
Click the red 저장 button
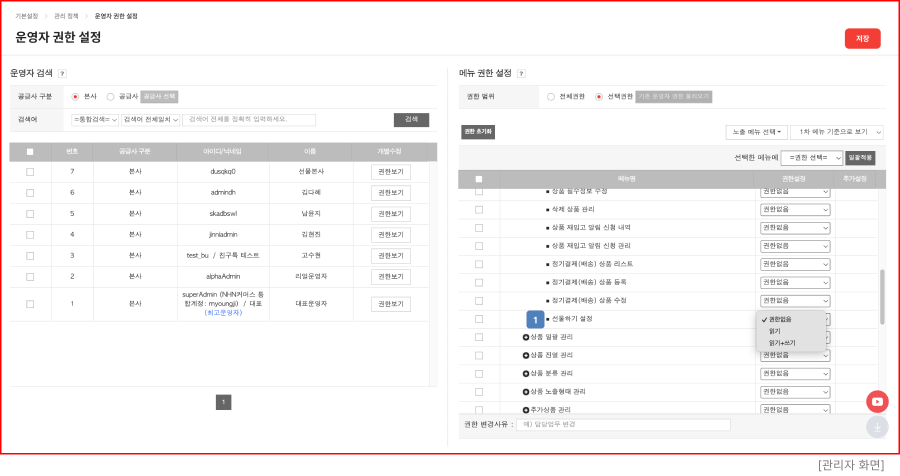(862, 38)
